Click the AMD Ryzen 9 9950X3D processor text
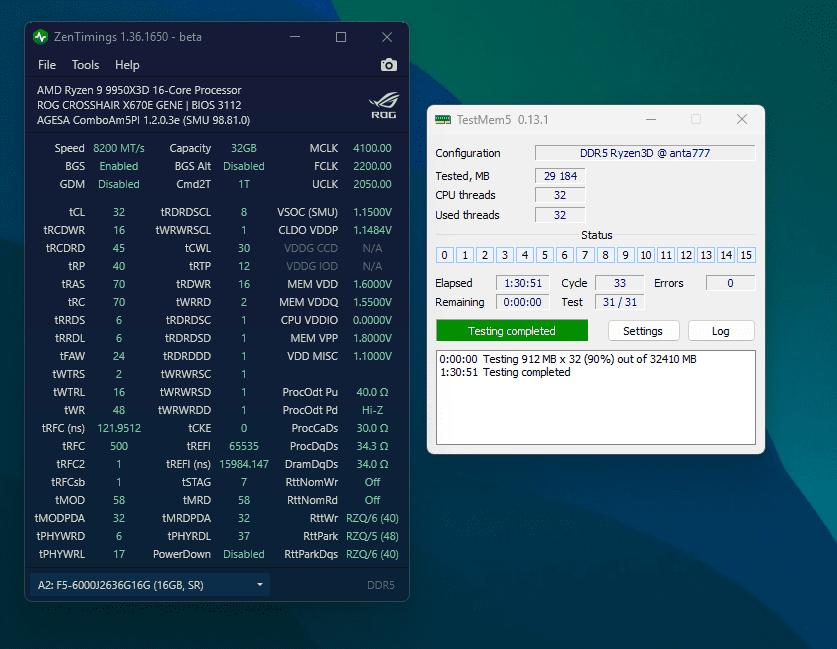 click(x=139, y=90)
